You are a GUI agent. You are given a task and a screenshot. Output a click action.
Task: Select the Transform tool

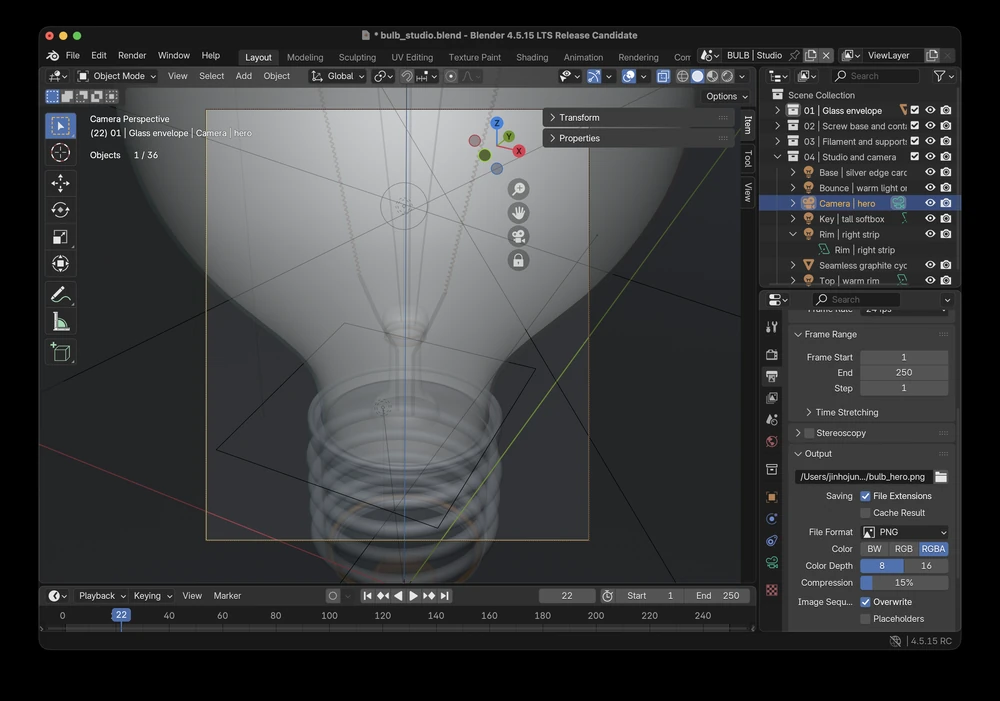click(61, 263)
